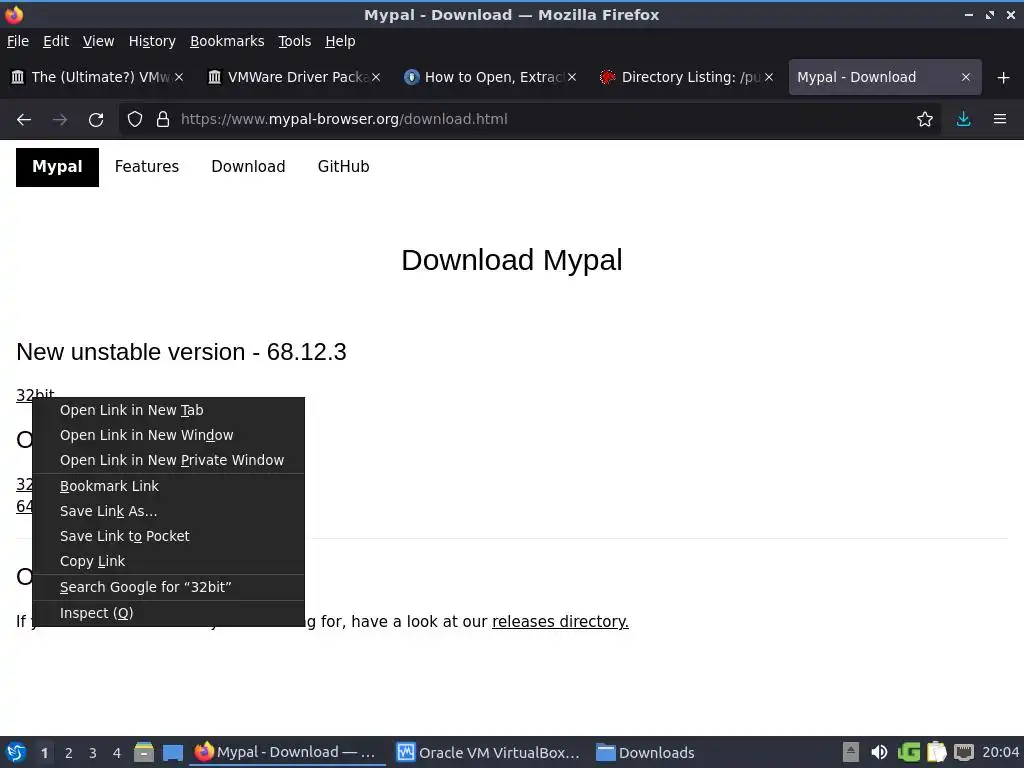The image size is (1024, 768).
Task: Choose Open Link in New Private Window
Action: coord(168,460)
